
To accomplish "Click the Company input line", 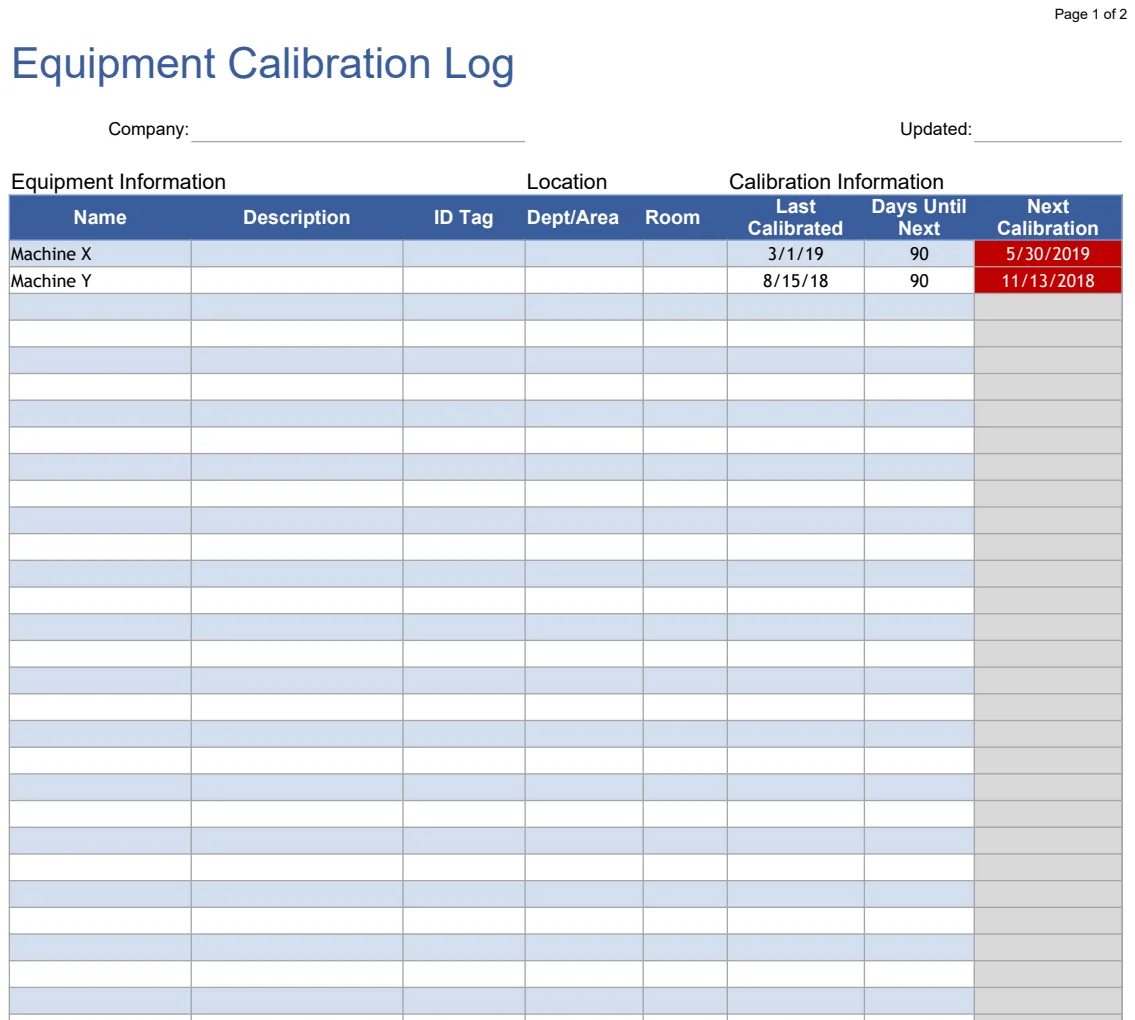I will tap(358, 131).
